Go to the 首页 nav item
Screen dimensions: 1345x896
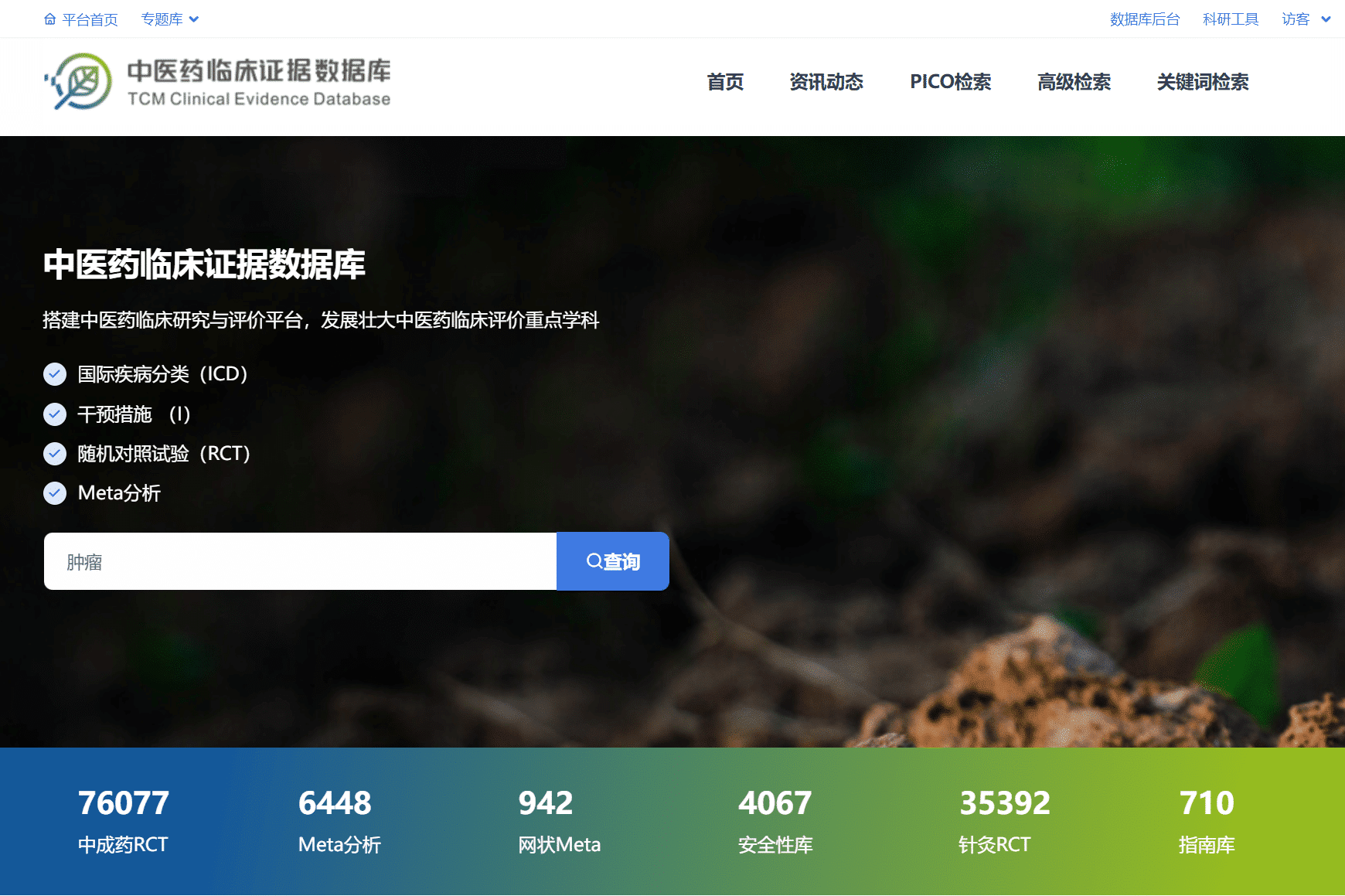pyautogui.click(x=725, y=82)
